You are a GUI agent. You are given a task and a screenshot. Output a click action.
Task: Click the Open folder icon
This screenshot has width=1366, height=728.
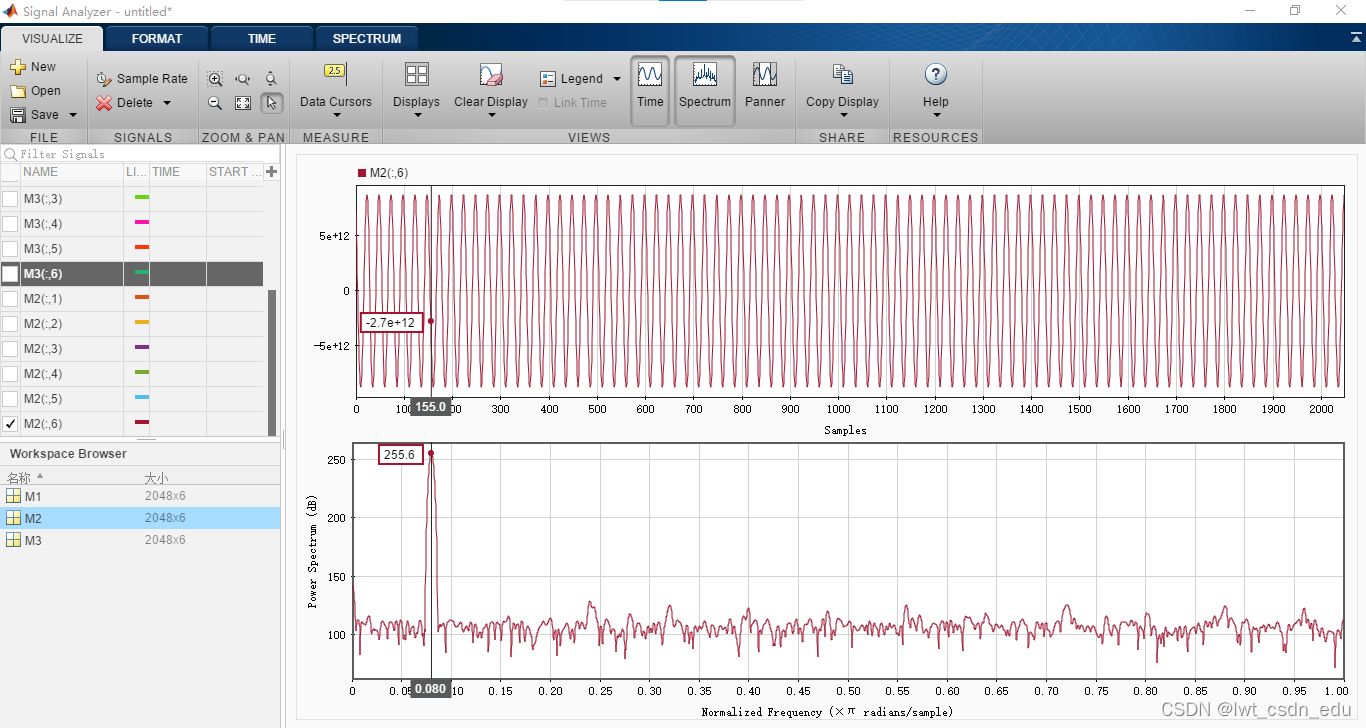pos(17,91)
